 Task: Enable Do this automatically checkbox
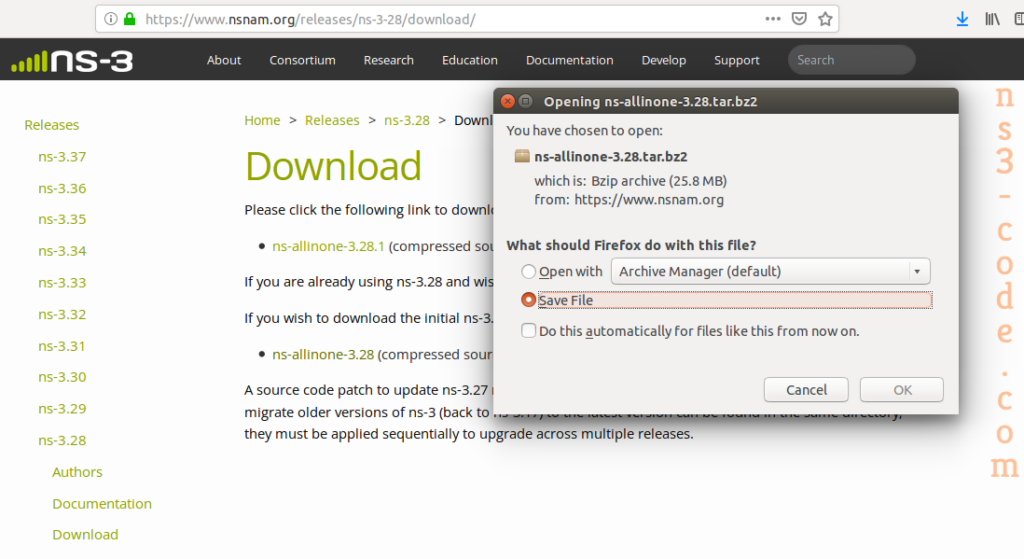click(x=528, y=330)
